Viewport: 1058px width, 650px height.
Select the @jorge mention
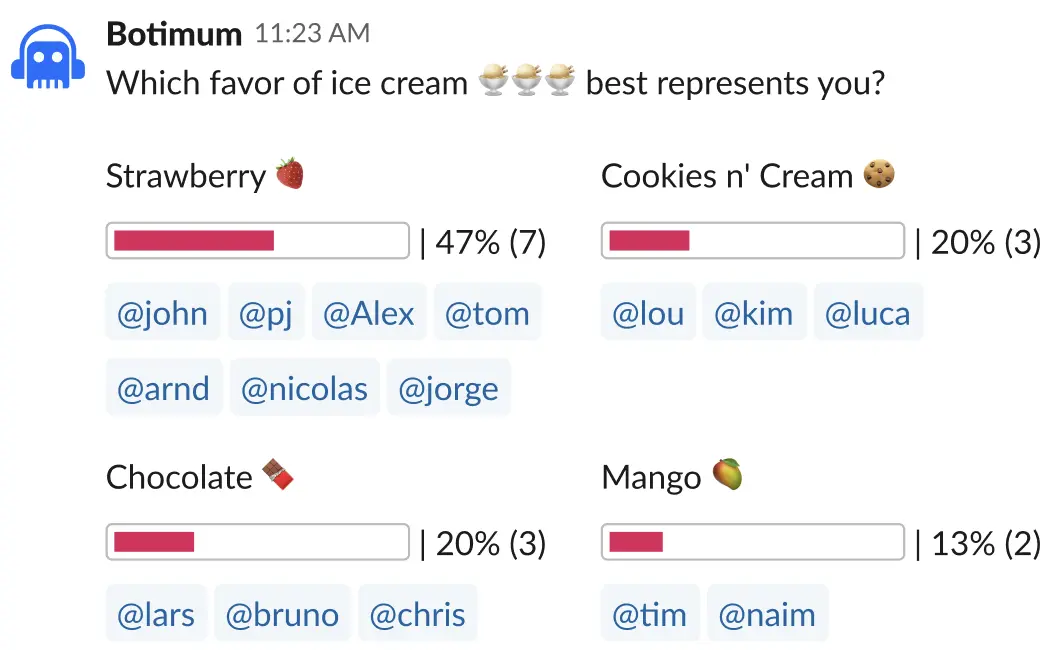click(x=449, y=387)
